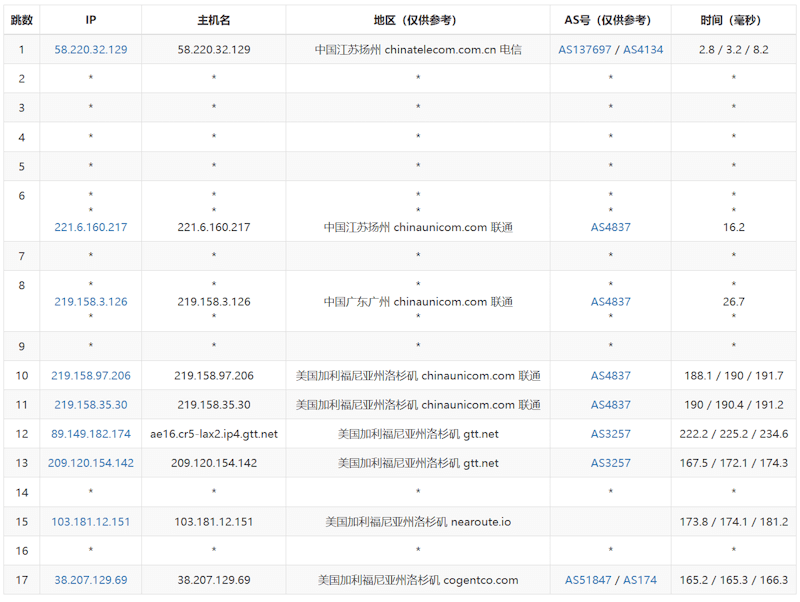
Task: Click the 主机名 column header
Action: [x=214, y=20]
